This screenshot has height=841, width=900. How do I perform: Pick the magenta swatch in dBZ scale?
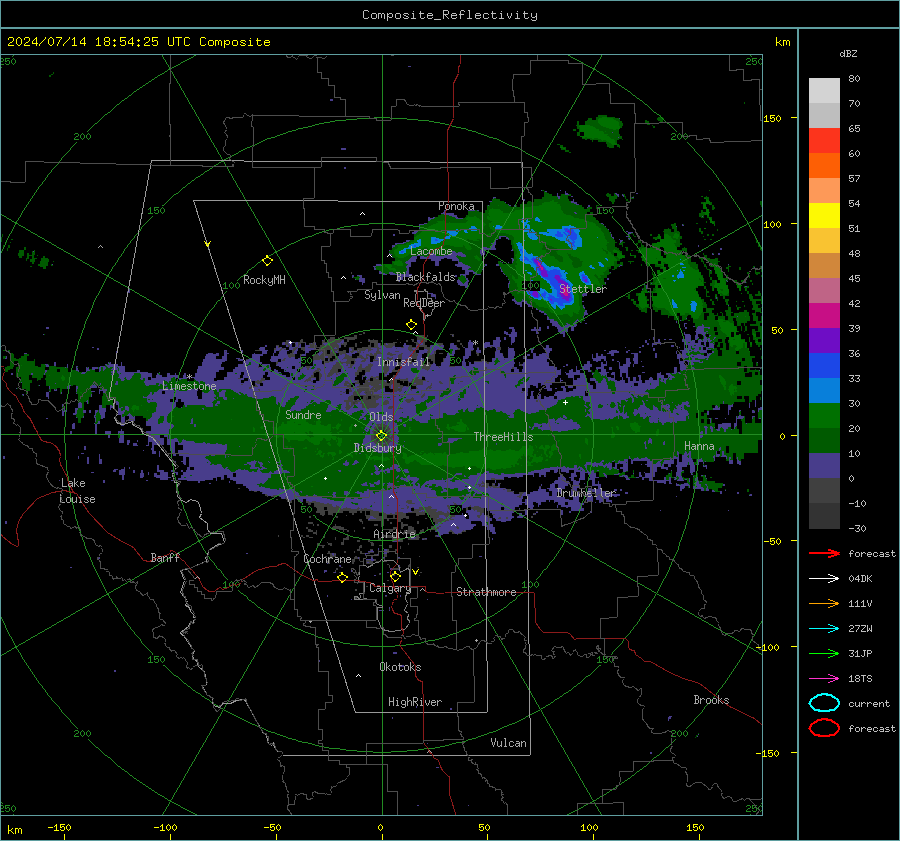(x=824, y=315)
